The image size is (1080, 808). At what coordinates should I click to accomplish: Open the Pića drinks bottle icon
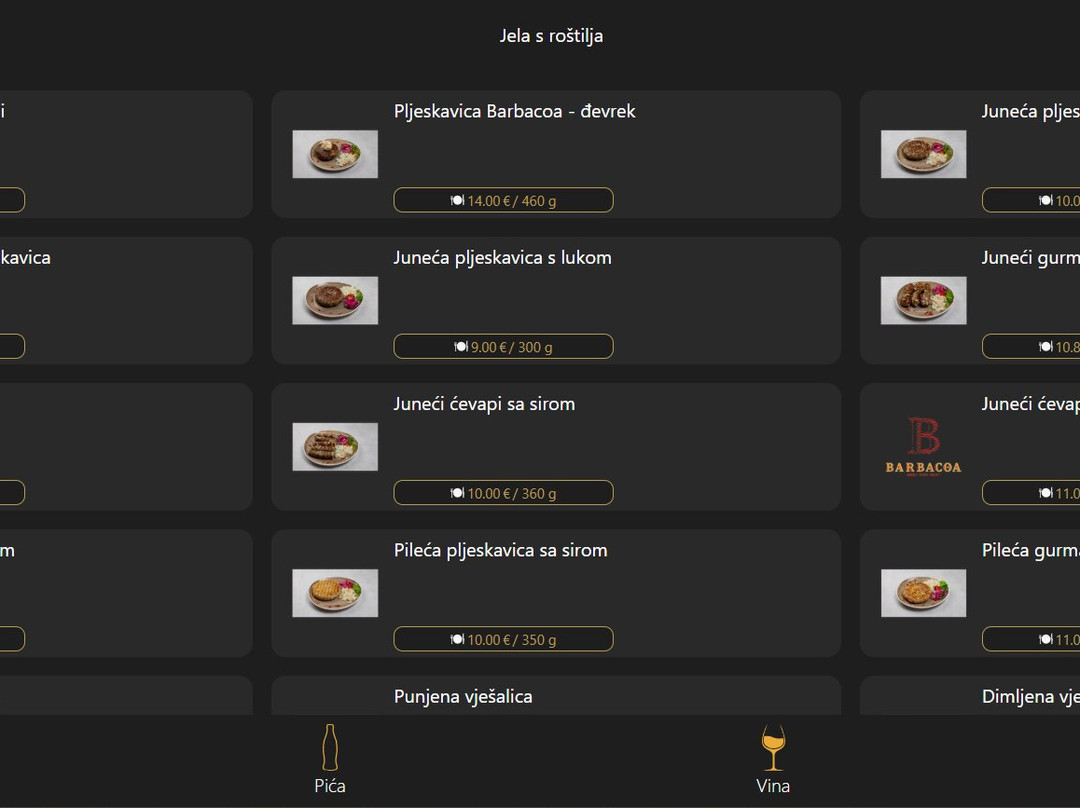[x=330, y=747]
